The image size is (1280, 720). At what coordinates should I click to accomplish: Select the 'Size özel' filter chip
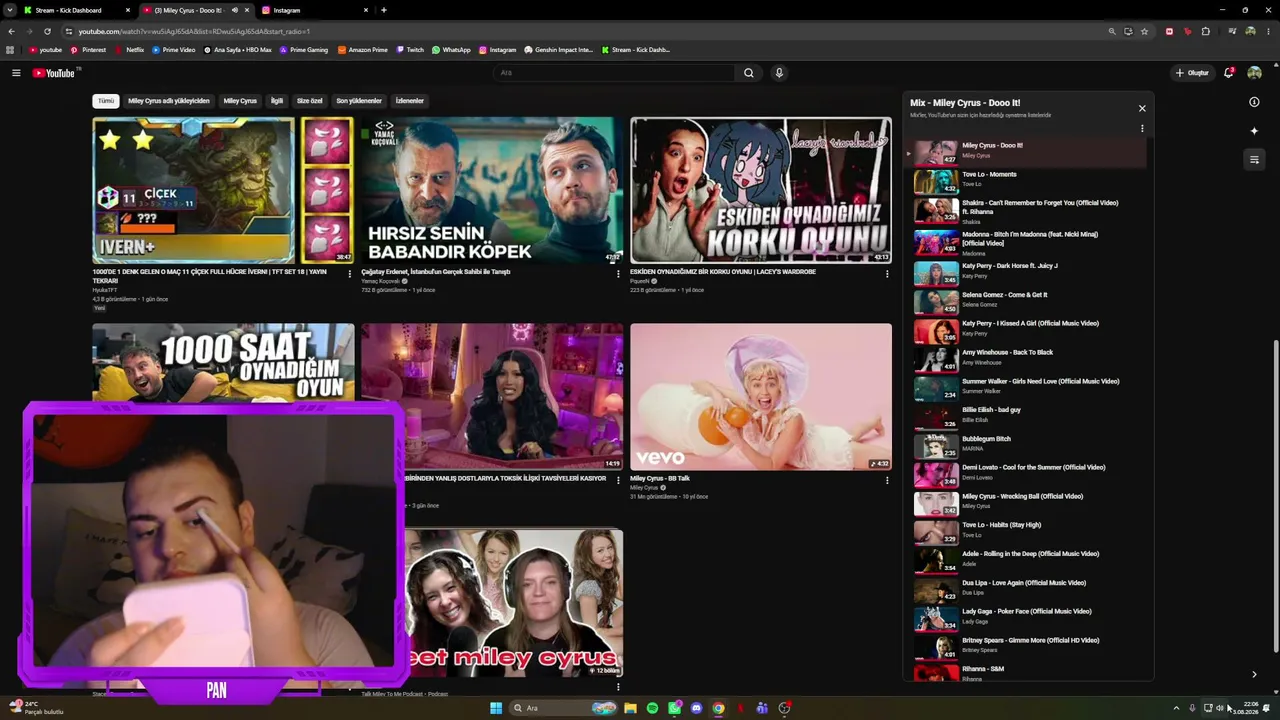coord(310,101)
